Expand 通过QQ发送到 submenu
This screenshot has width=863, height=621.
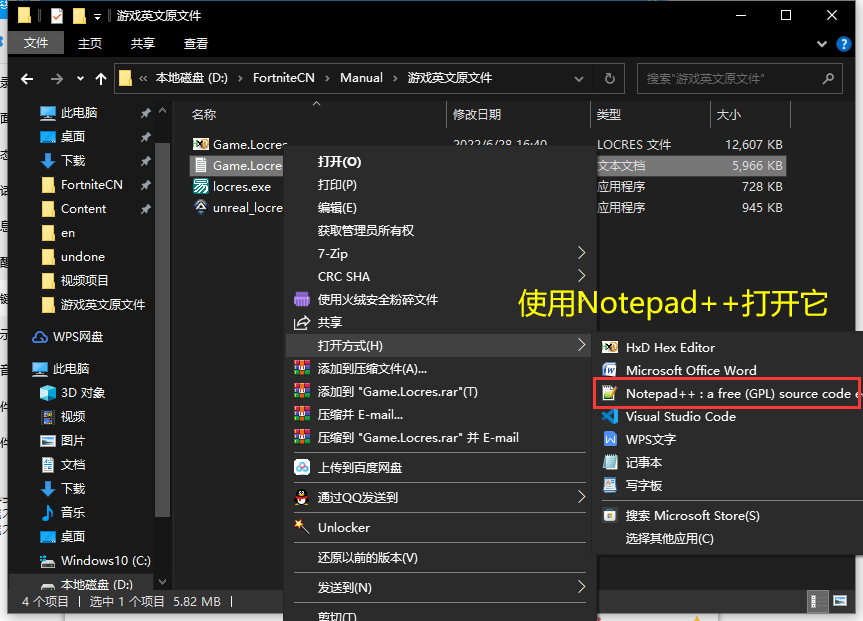coord(438,498)
